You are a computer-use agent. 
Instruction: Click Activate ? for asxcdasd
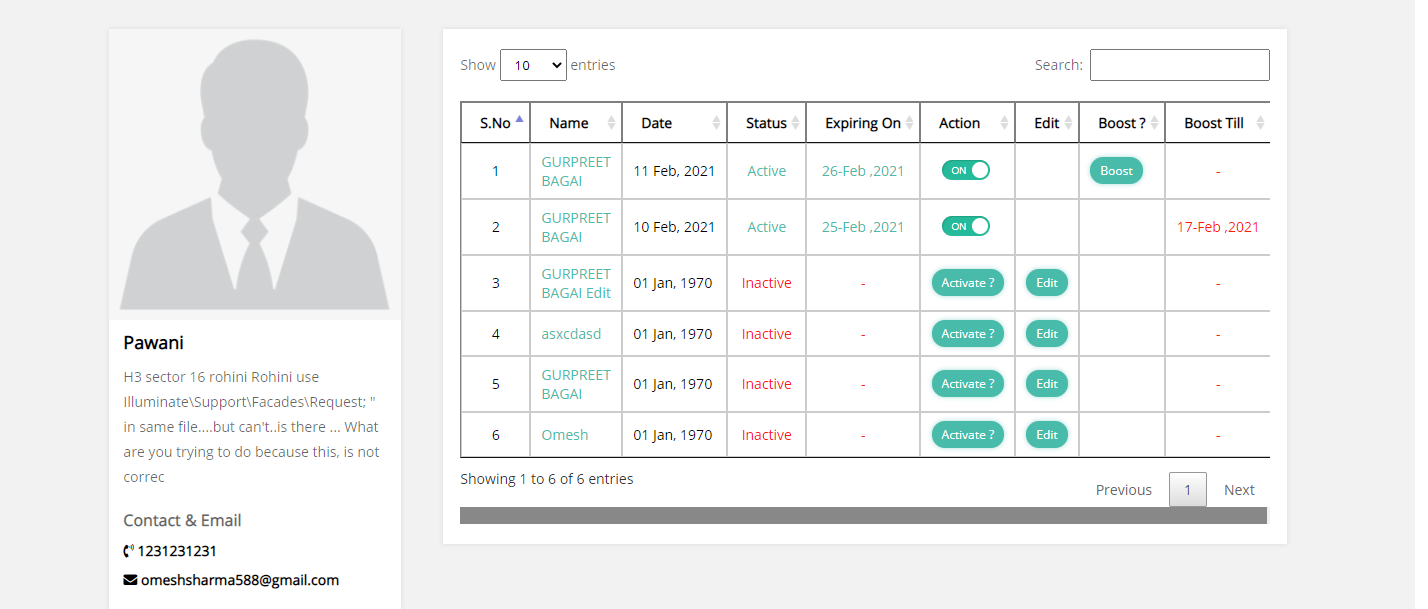967,334
